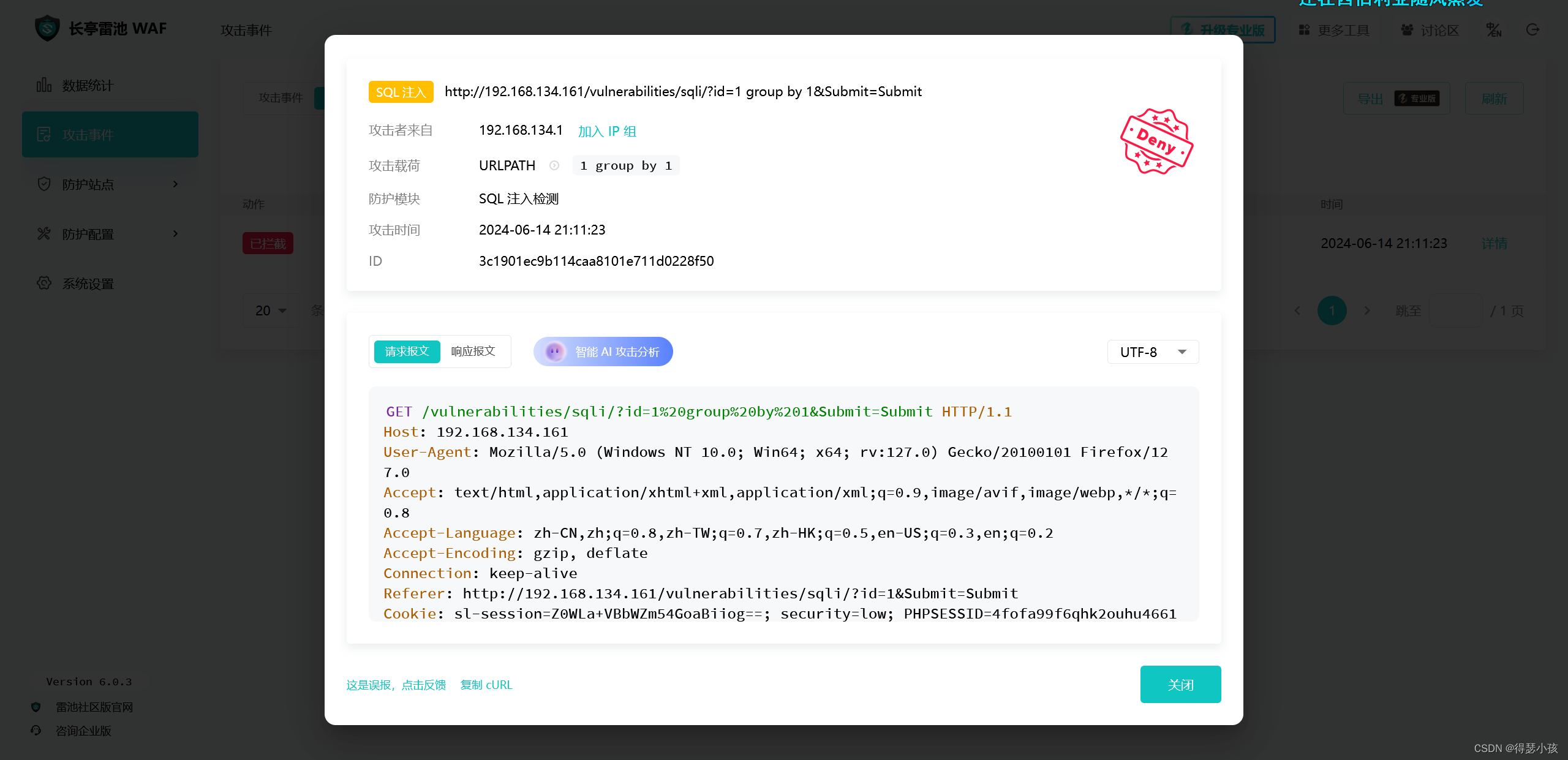Screen dimensions: 1568x760
Task: Click the logout icon at top right
Action: point(1532,30)
